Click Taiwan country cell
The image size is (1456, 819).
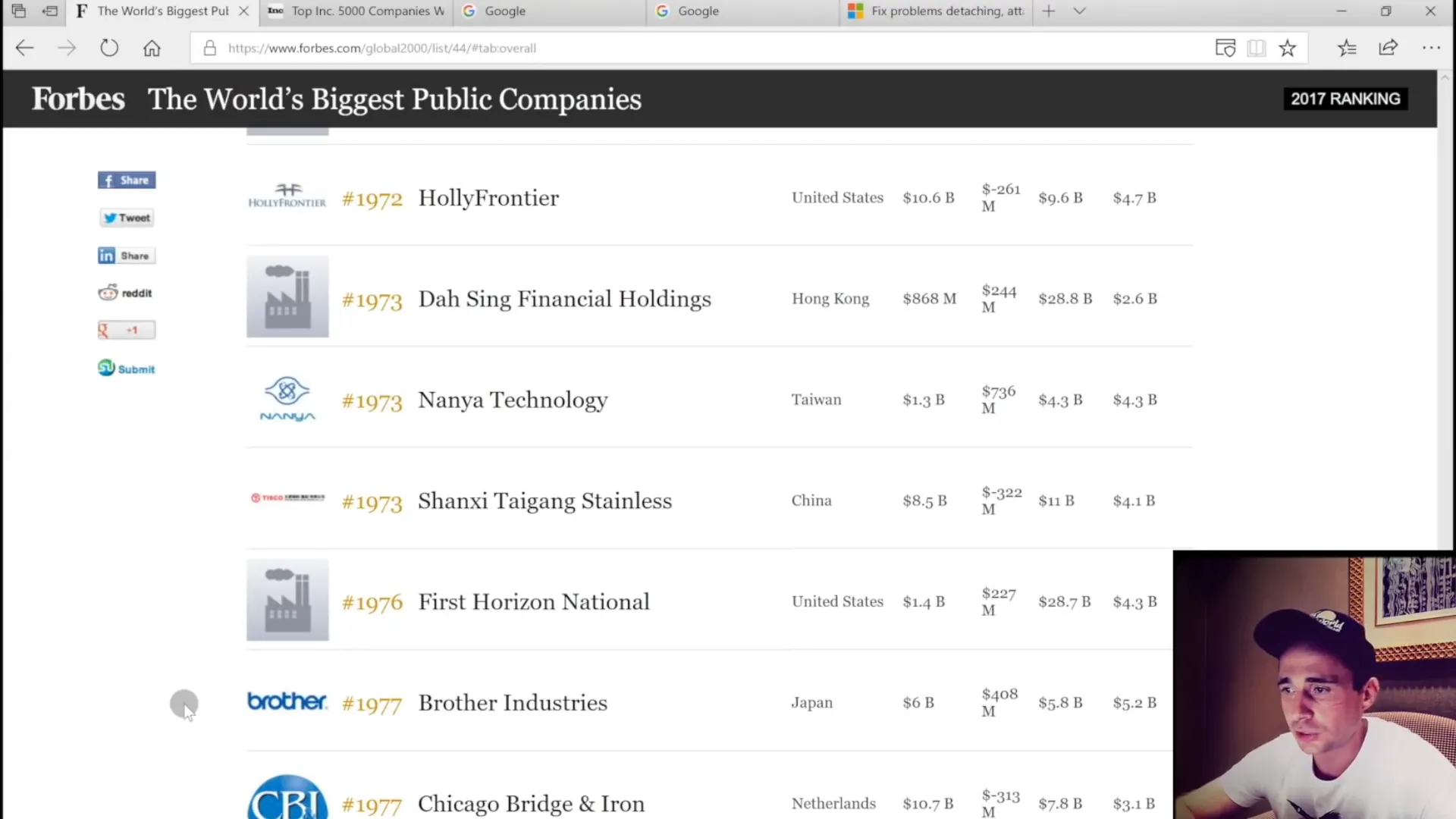816,400
